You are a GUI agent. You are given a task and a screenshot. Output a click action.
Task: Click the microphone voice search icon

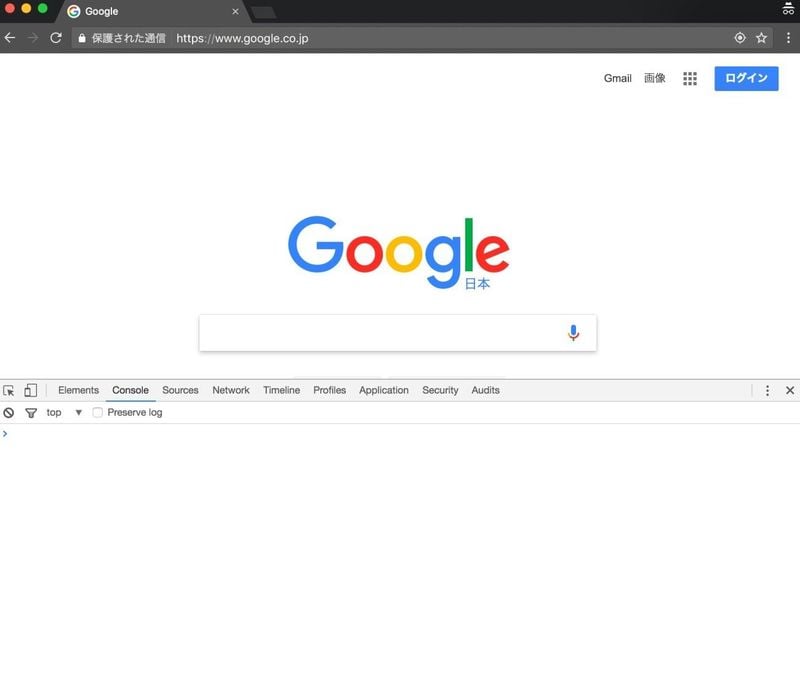point(573,333)
